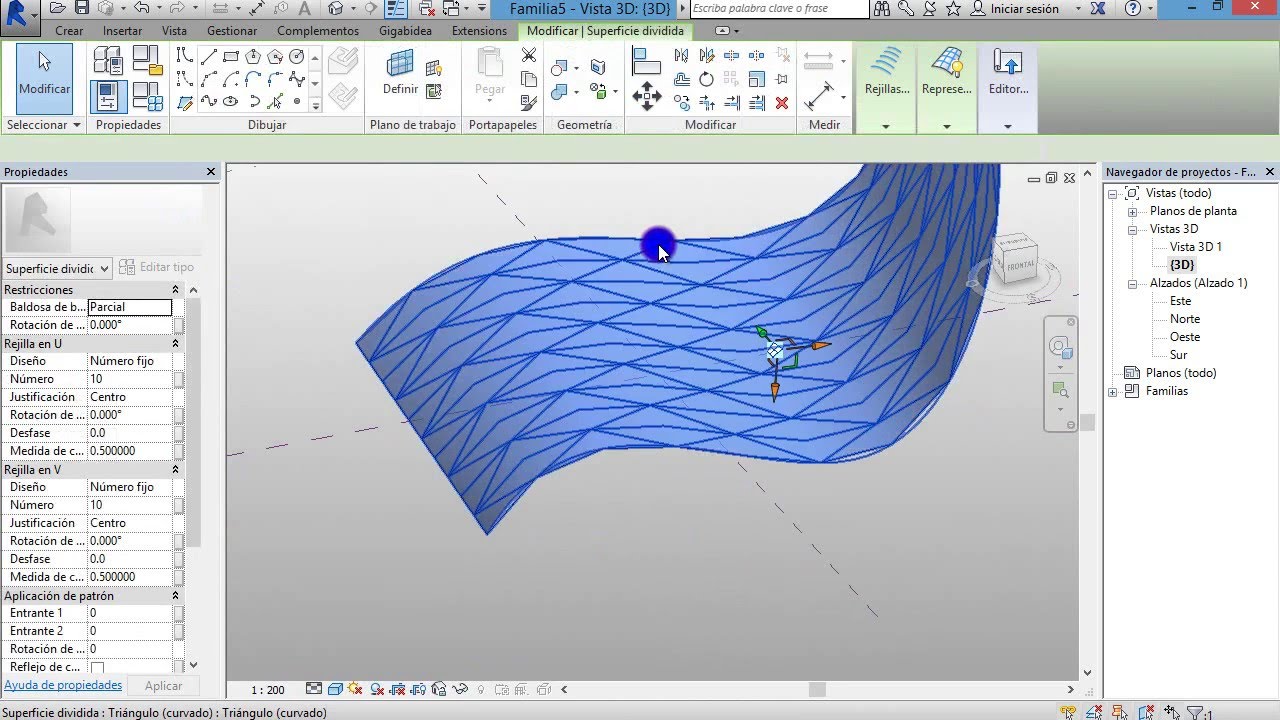Collapse the Rejilla en V section

175,469
